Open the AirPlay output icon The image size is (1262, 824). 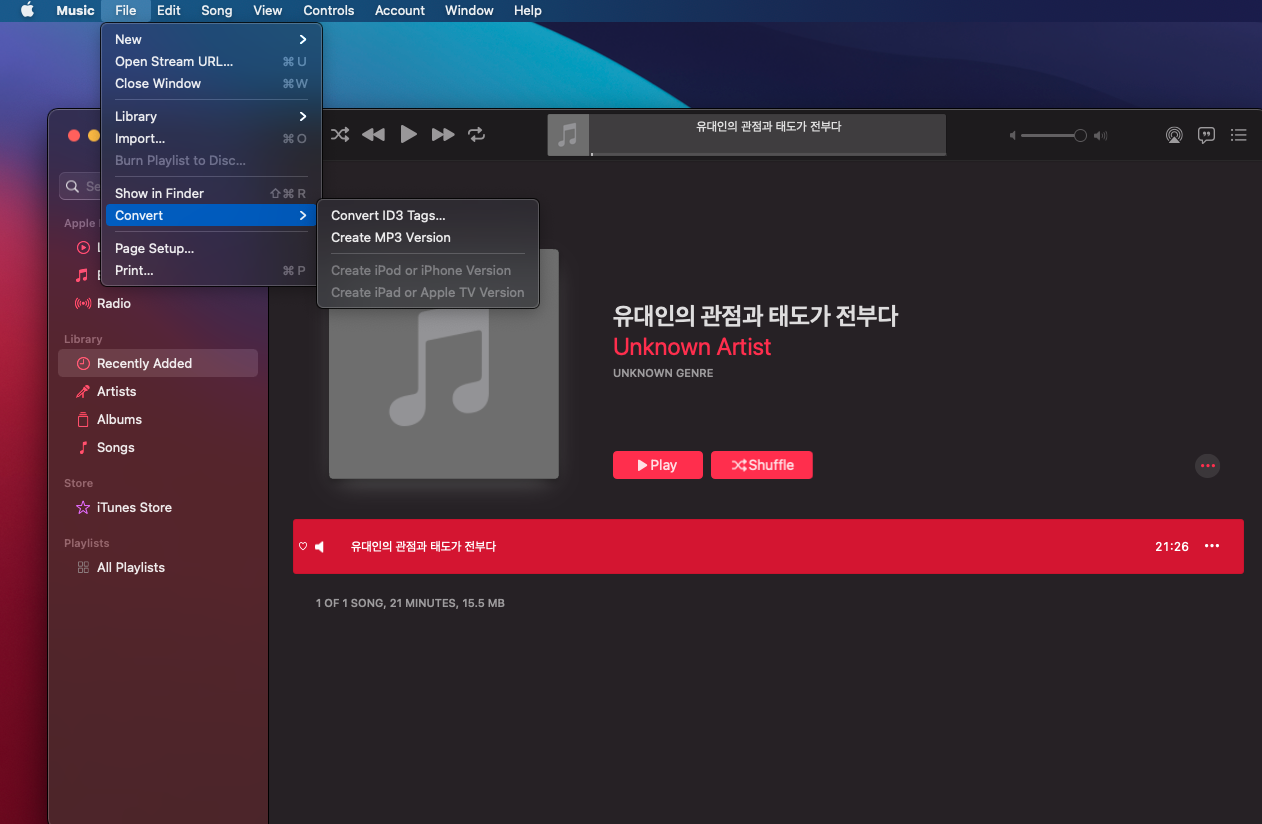1174,135
